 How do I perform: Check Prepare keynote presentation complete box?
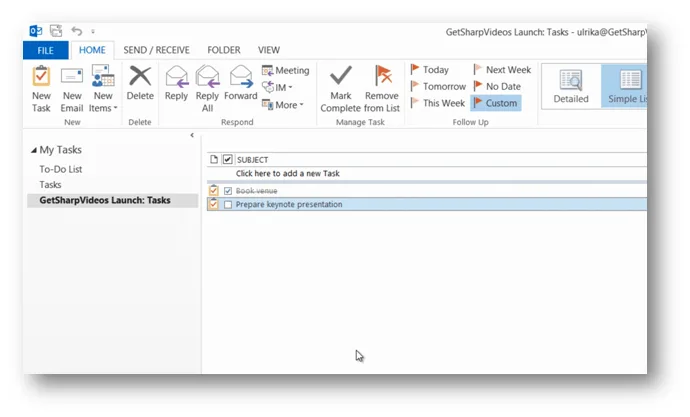[228, 205]
